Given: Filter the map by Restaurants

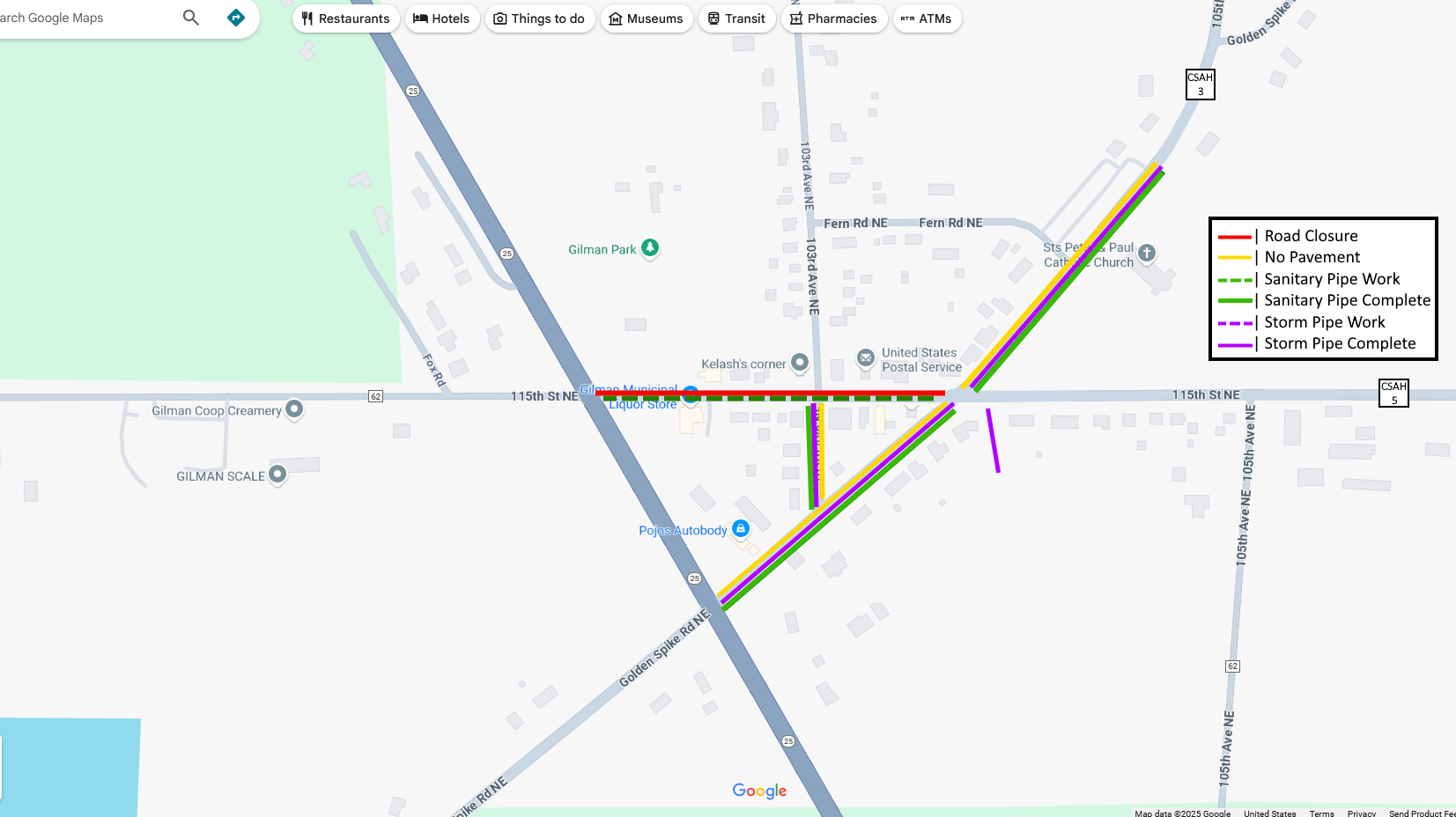Looking at the screenshot, I should [x=346, y=18].
